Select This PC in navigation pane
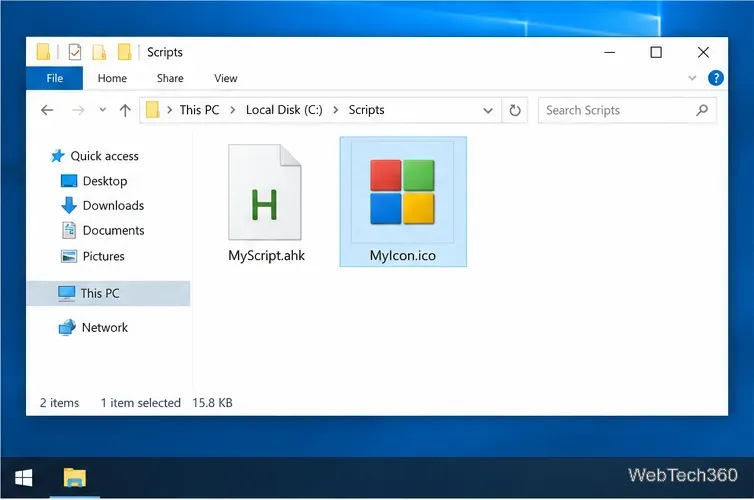Viewport: 754px width, 500px height. point(108,293)
